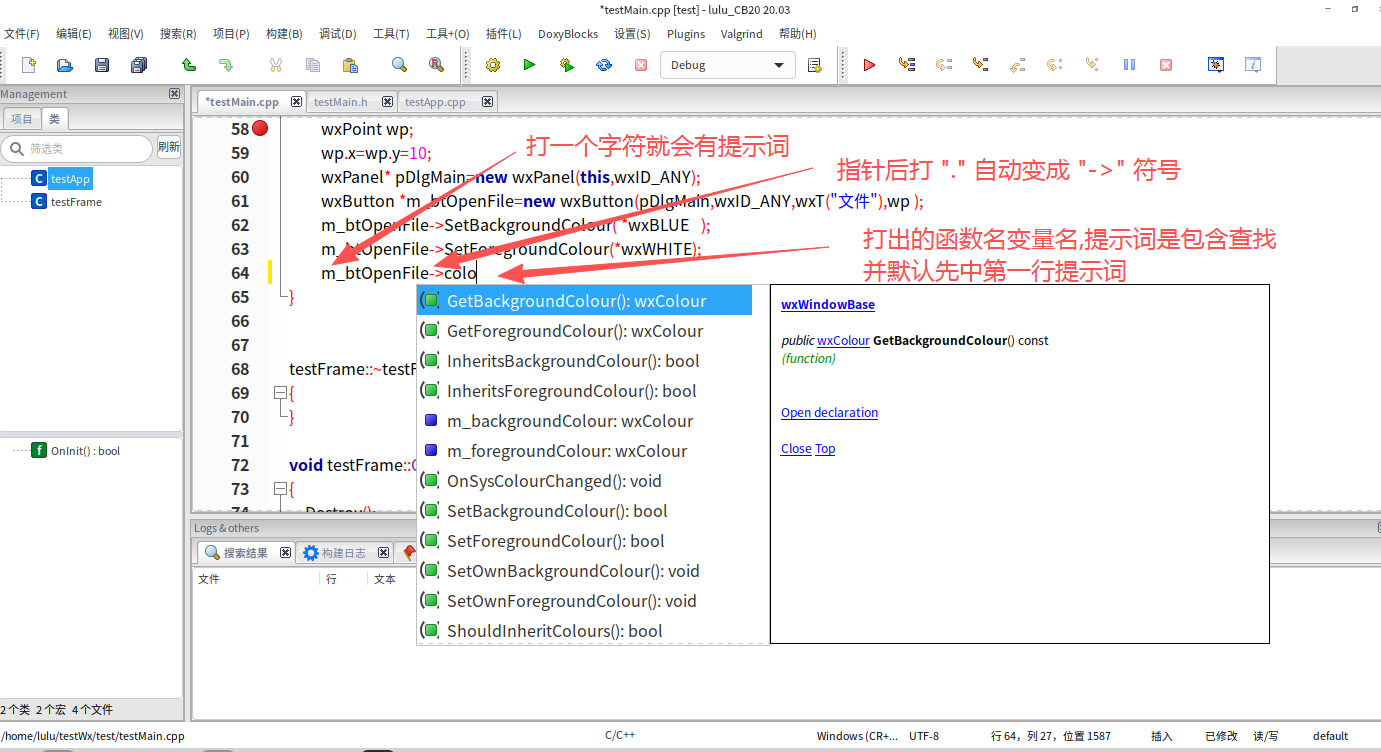This screenshot has width=1381, height=752.
Task: Close the Management panel
Action: [174, 94]
